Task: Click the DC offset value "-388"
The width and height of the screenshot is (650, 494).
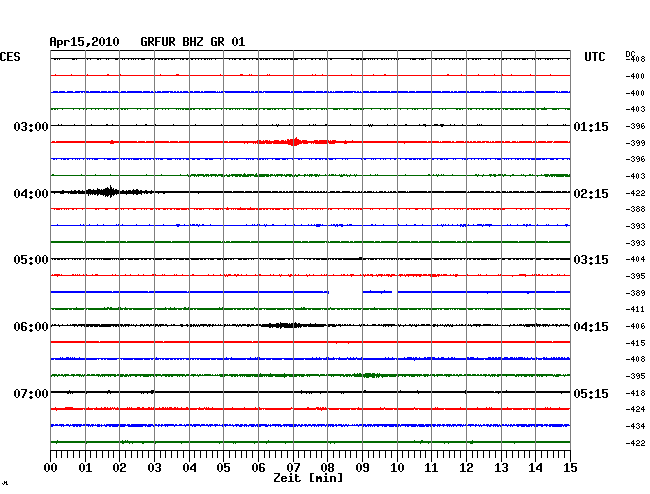Action: click(x=635, y=209)
